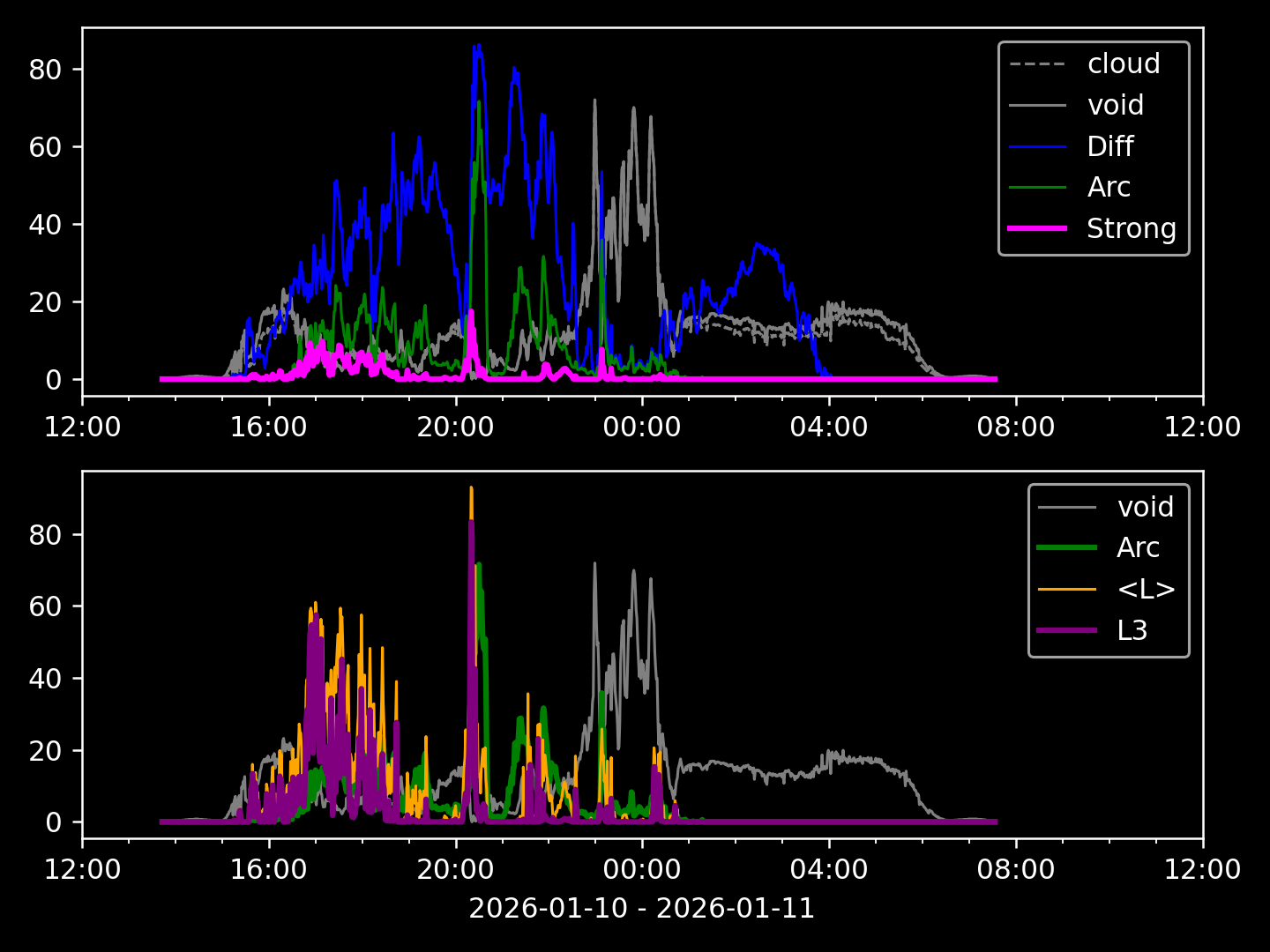Click the purple L3 line sample in legend
The height and width of the screenshot is (952, 1270).
click(x=1067, y=630)
